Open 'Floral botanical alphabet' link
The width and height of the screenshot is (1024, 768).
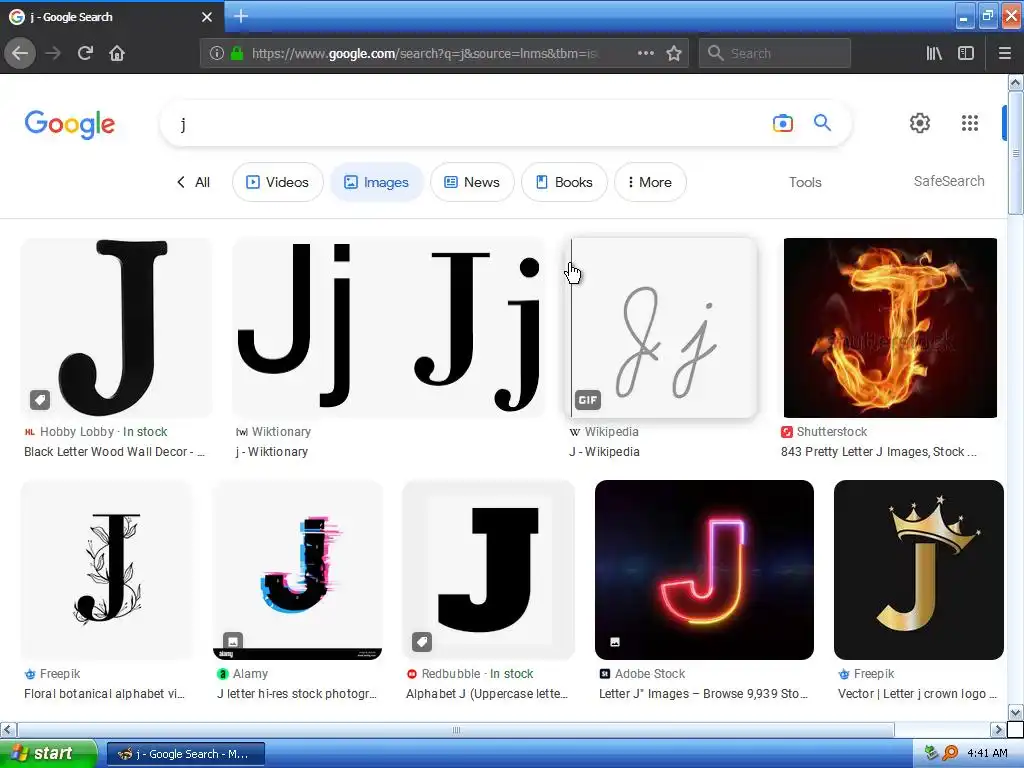click(x=104, y=694)
